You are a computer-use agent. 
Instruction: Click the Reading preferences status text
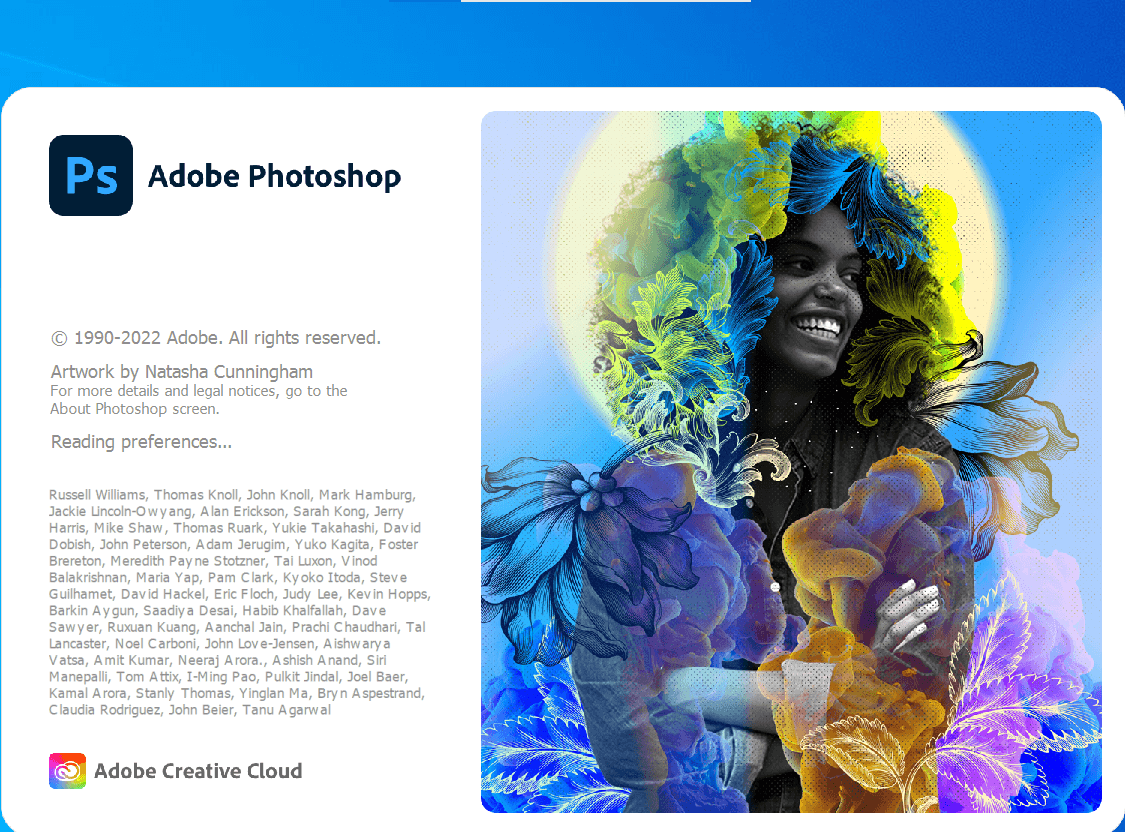click(x=141, y=442)
